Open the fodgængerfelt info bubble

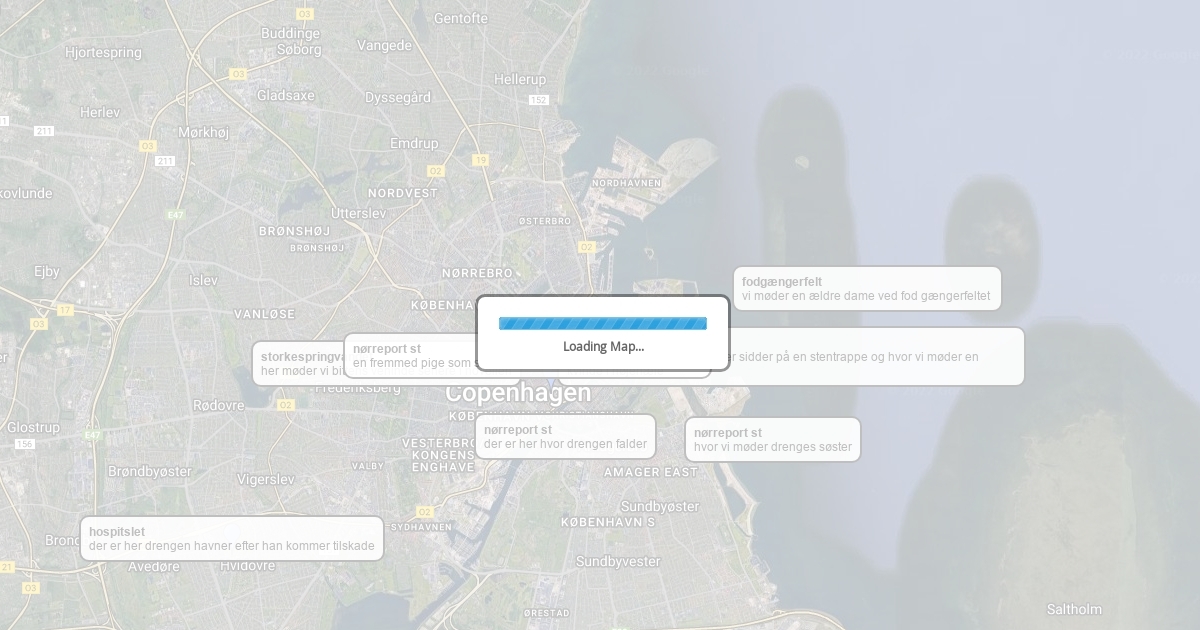[866, 289]
